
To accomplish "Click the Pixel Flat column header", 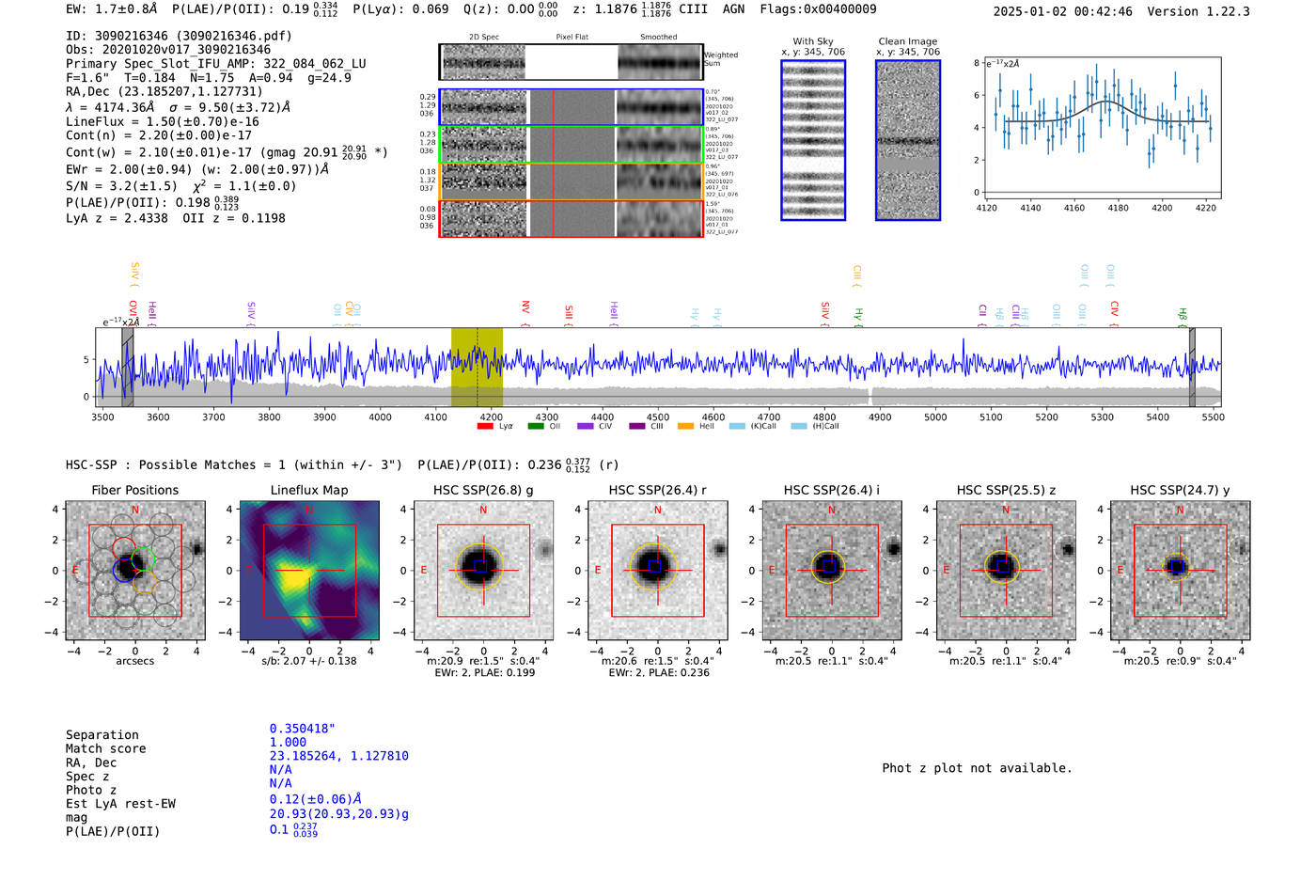I will (x=572, y=38).
